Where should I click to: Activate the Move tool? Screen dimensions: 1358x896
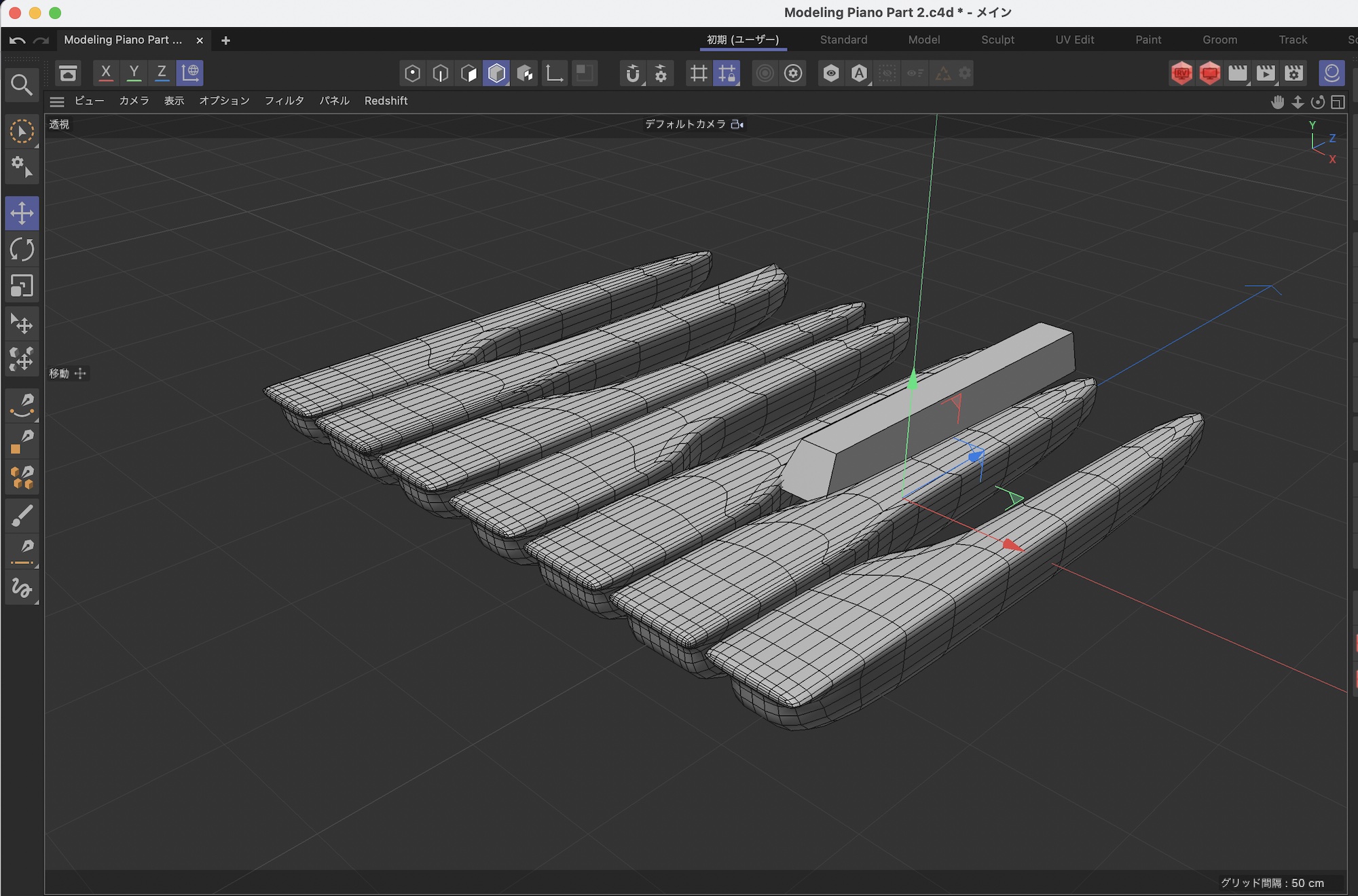point(22,213)
